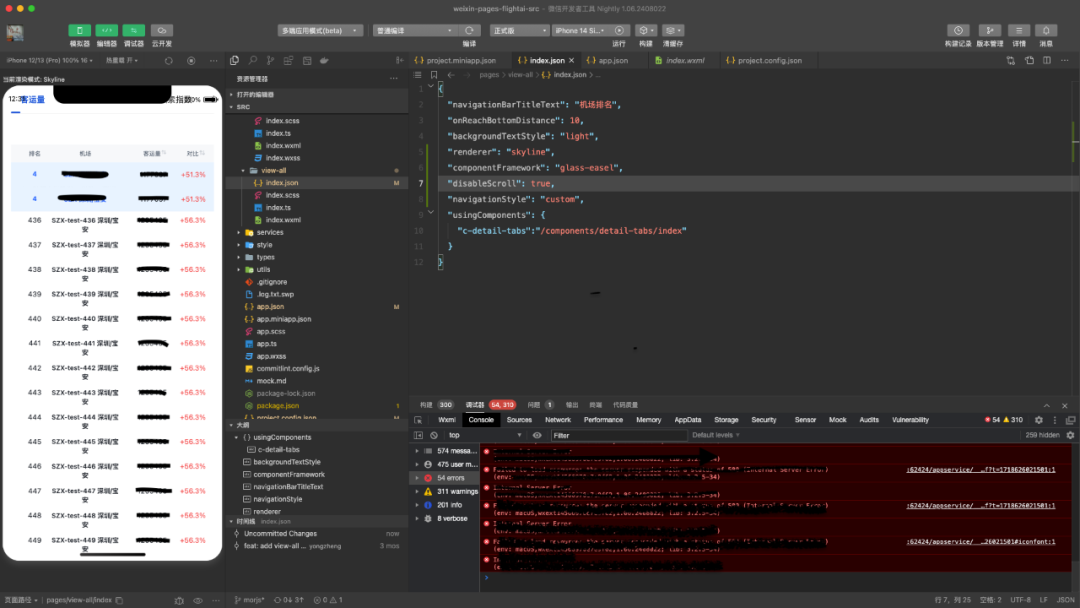The height and width of the screenshot is (608, 1080).
Task: Toggle the editor (编辑器) panel button
Action: tap(106, 31)
